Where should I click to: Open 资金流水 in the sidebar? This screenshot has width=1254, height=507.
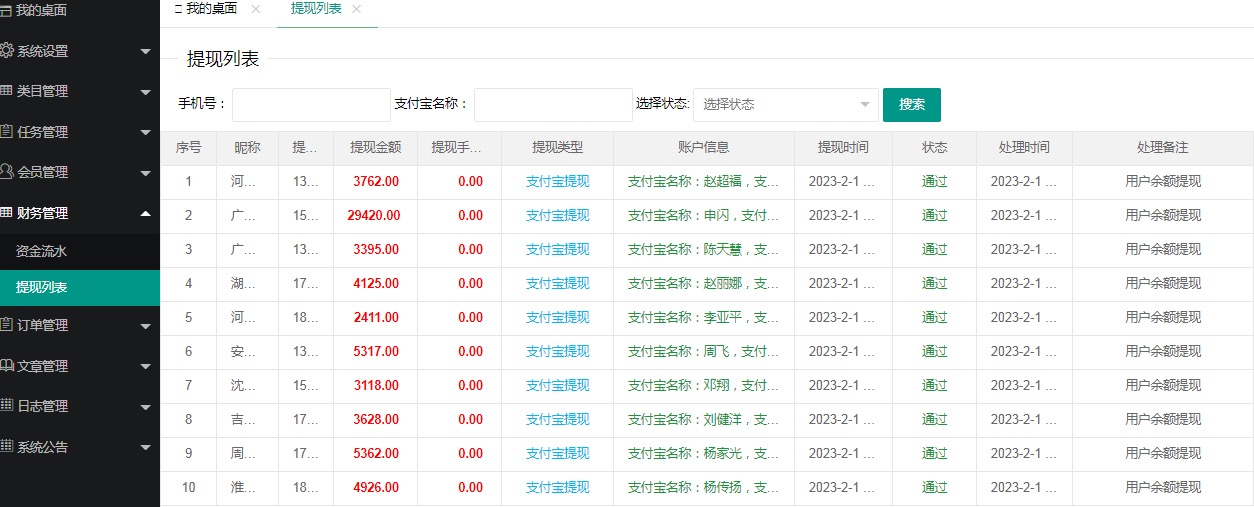point(42,252)
